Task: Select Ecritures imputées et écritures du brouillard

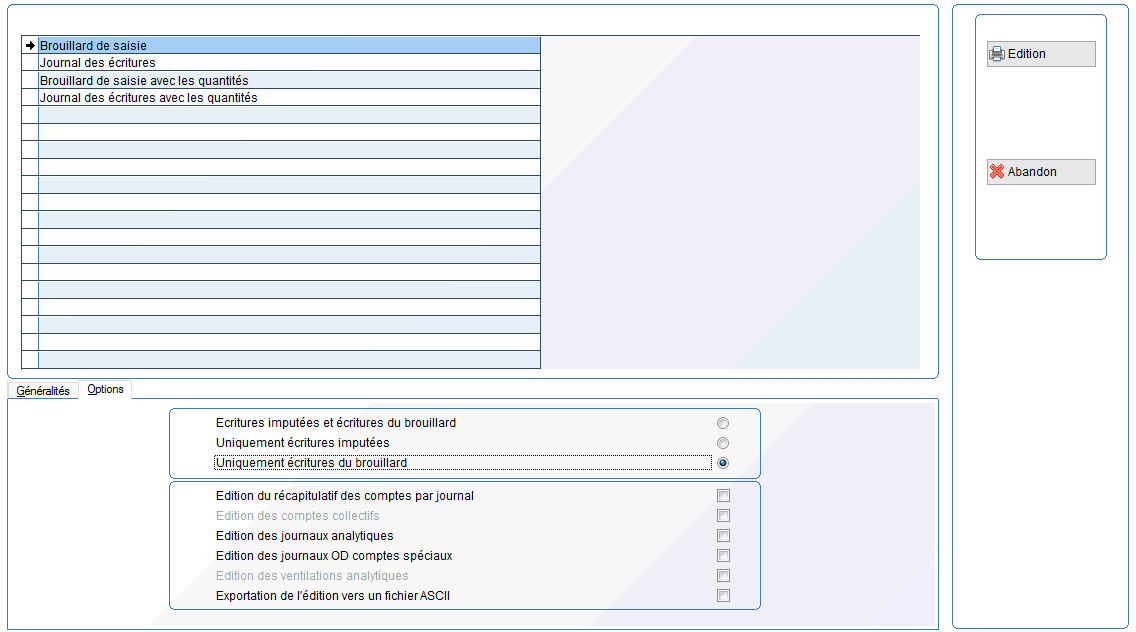Action: (x=723, y=423)
